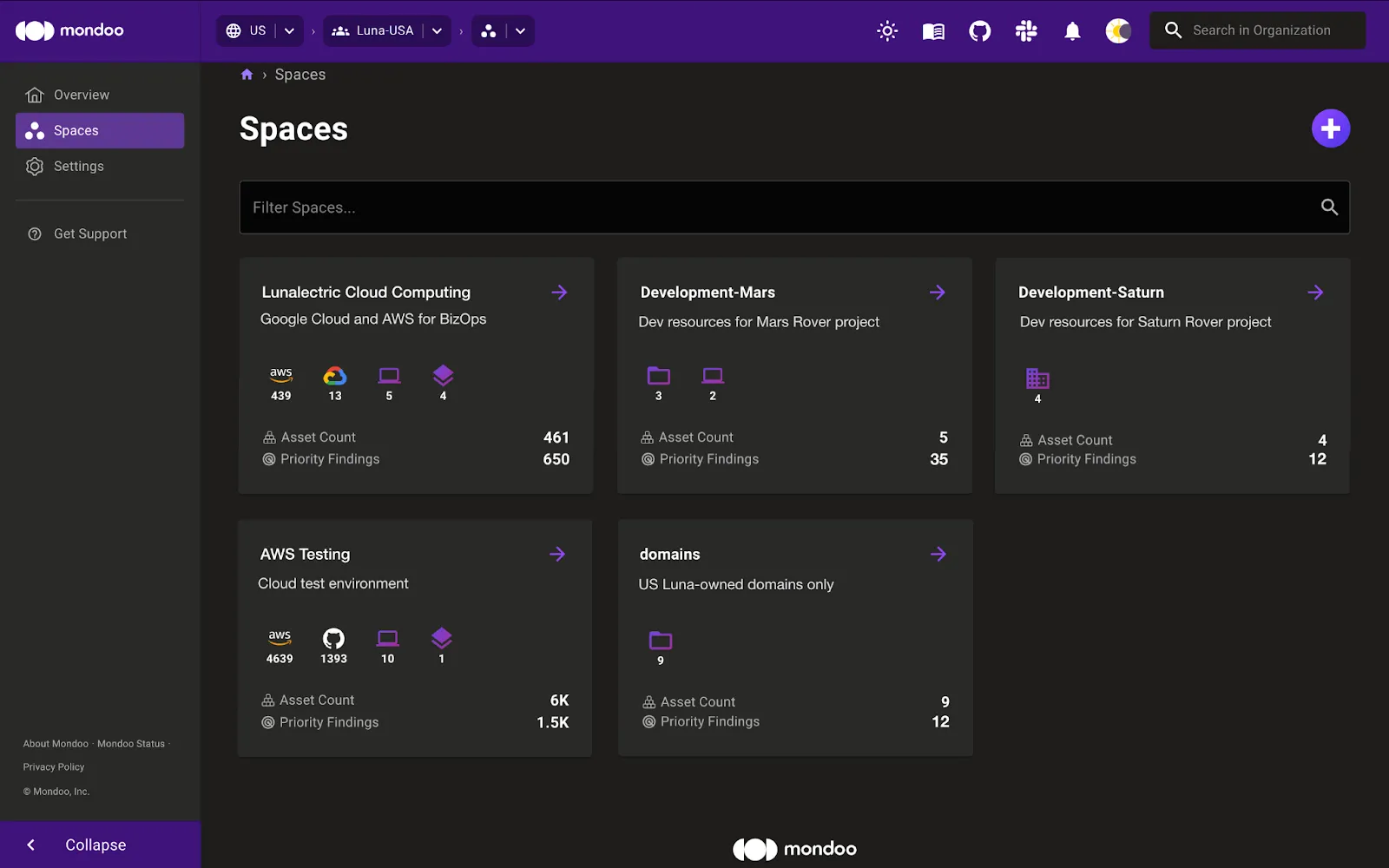Click the 650 Priority Findings value
Image resolution: width=1389 pixels, height=868 pixels.
556,459
